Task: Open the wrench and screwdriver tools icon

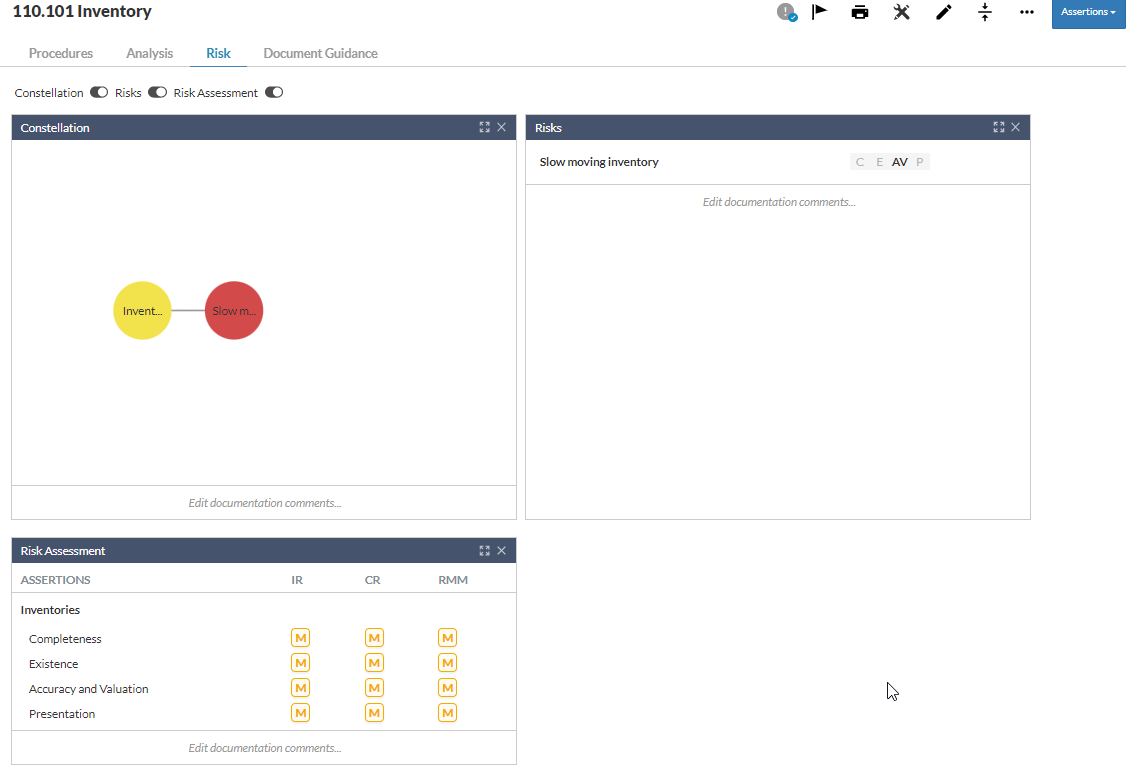Action: pos(901,12)
